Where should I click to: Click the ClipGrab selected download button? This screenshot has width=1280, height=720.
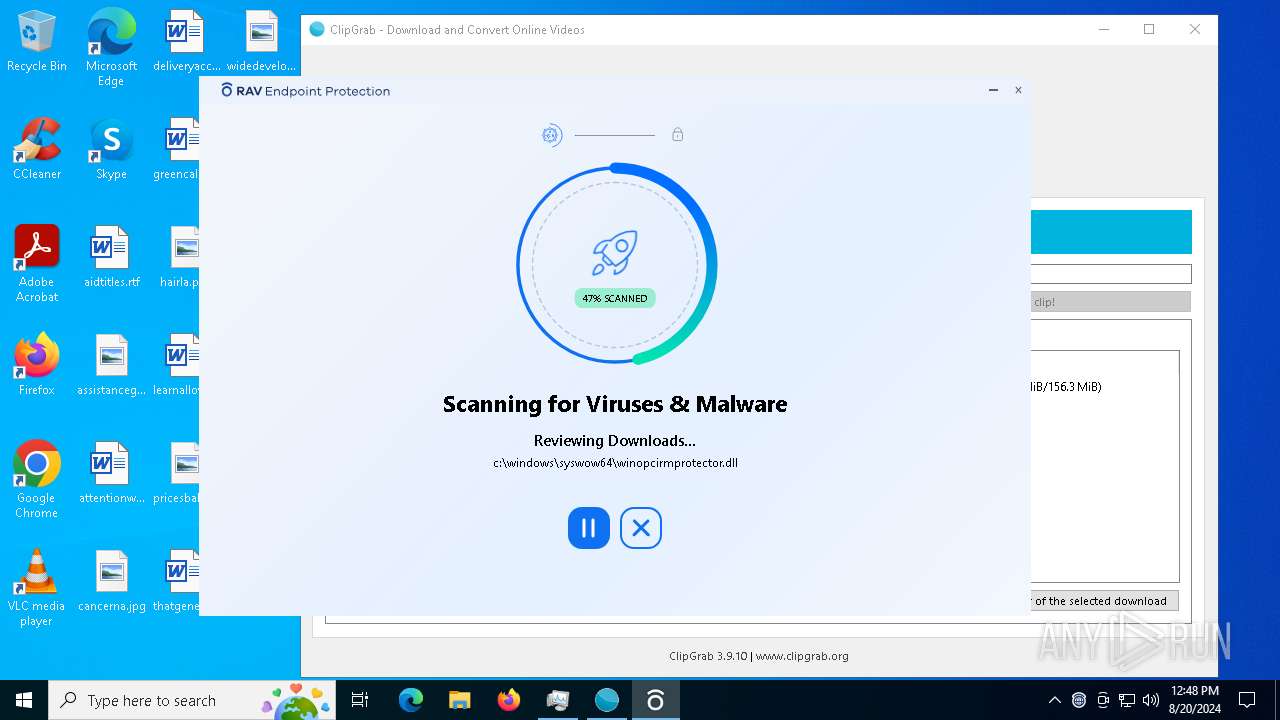1104,601
